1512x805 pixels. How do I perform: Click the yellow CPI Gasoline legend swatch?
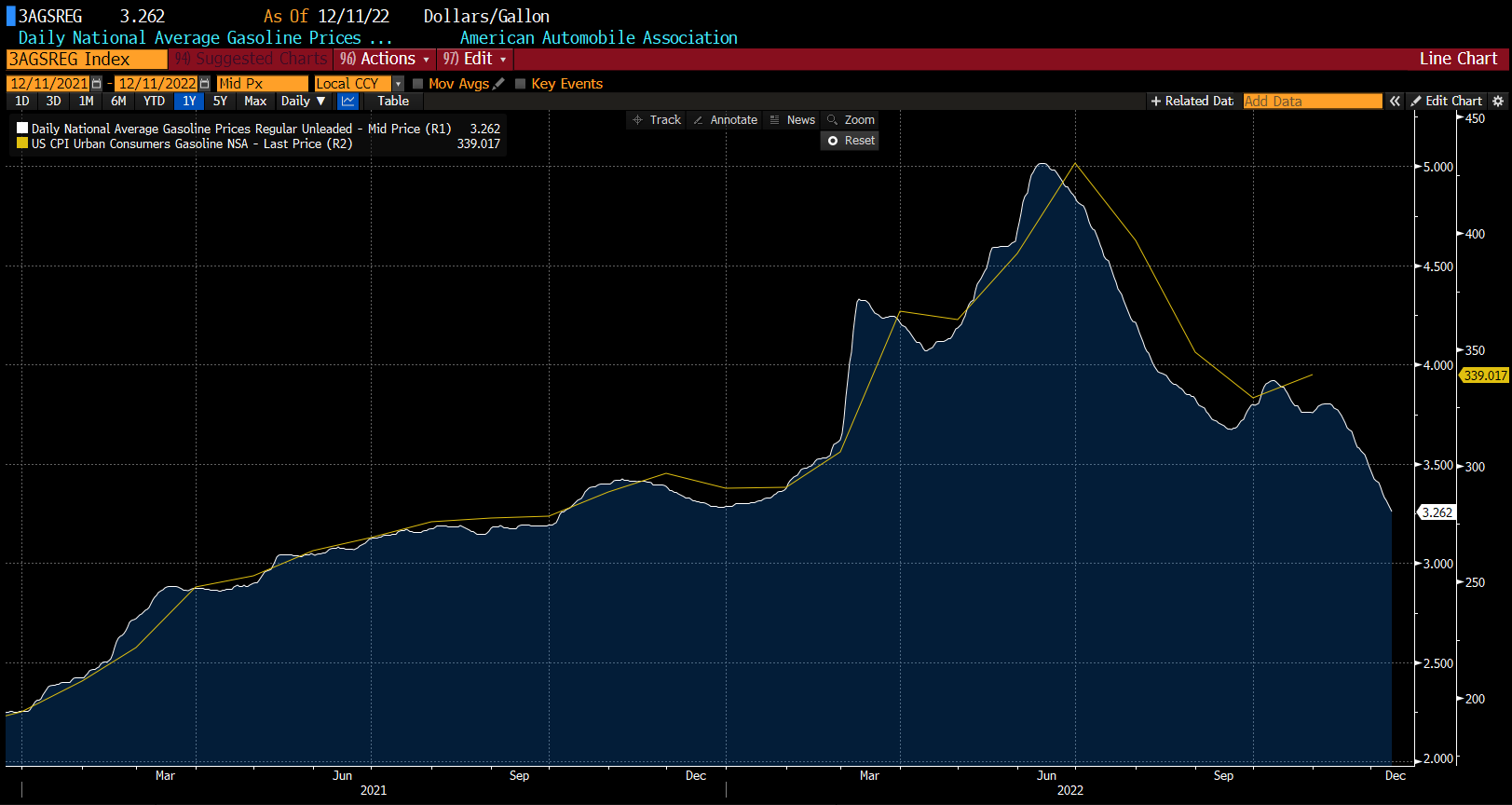pos(22,143)
